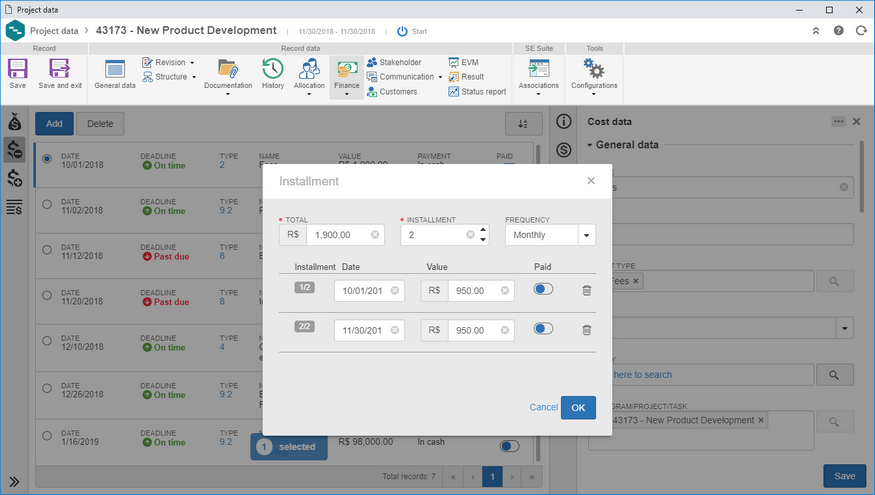Open Status report in ribbon
875x495 pixels.
477,92
